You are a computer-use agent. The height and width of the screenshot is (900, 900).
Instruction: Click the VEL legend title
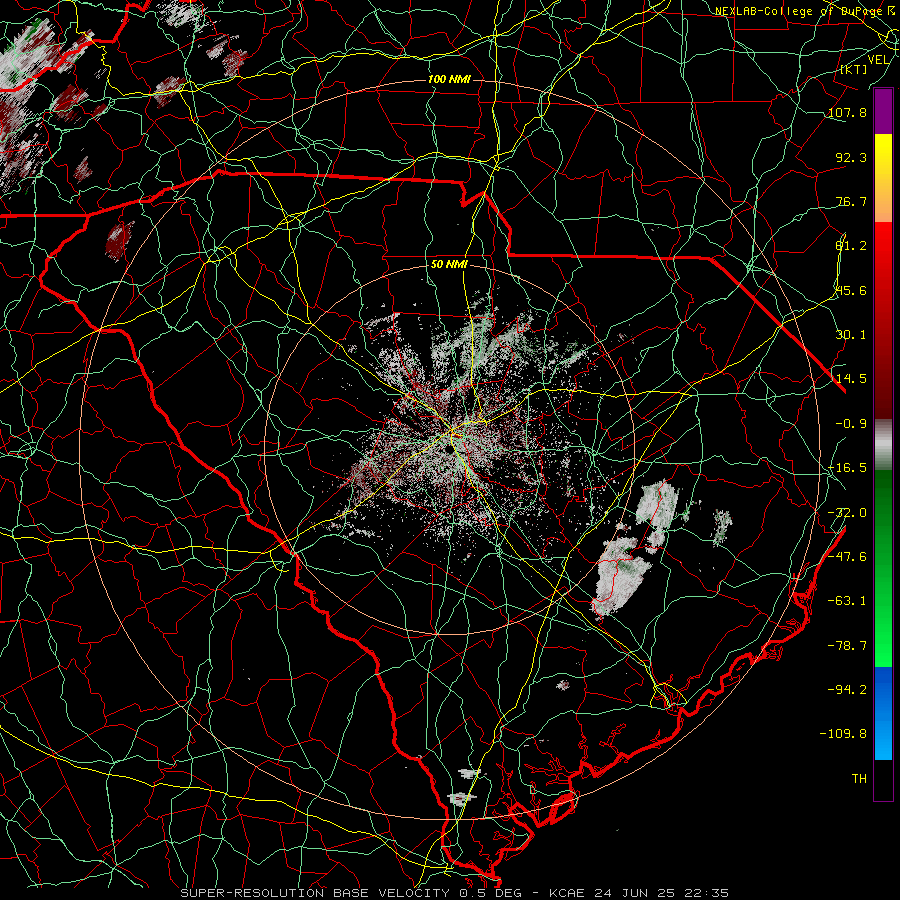pos(878,60)
